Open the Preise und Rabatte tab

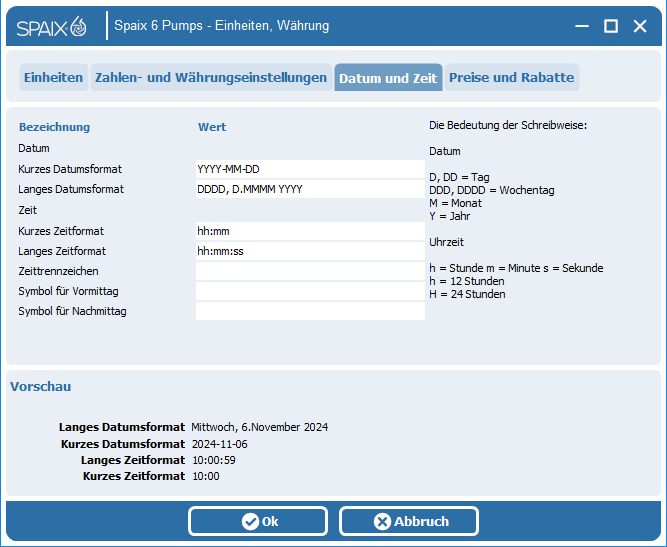[x=512, y=77]
